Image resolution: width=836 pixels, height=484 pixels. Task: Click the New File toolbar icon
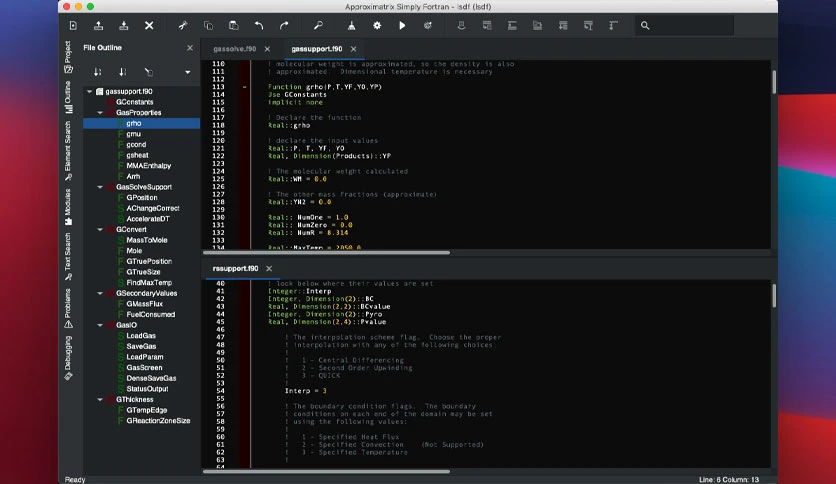(73, 26)
